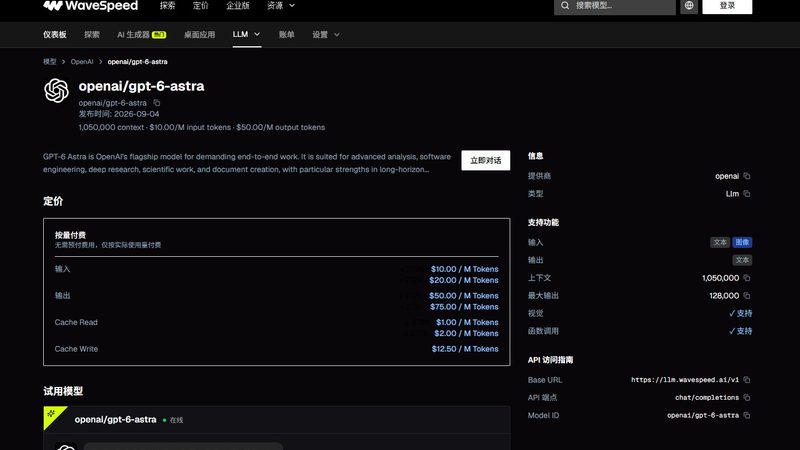Image resolution: width=800 pixels, height=450 pixels.
Task: Click the $75.00 / M Tokens price
Action: 464,307
